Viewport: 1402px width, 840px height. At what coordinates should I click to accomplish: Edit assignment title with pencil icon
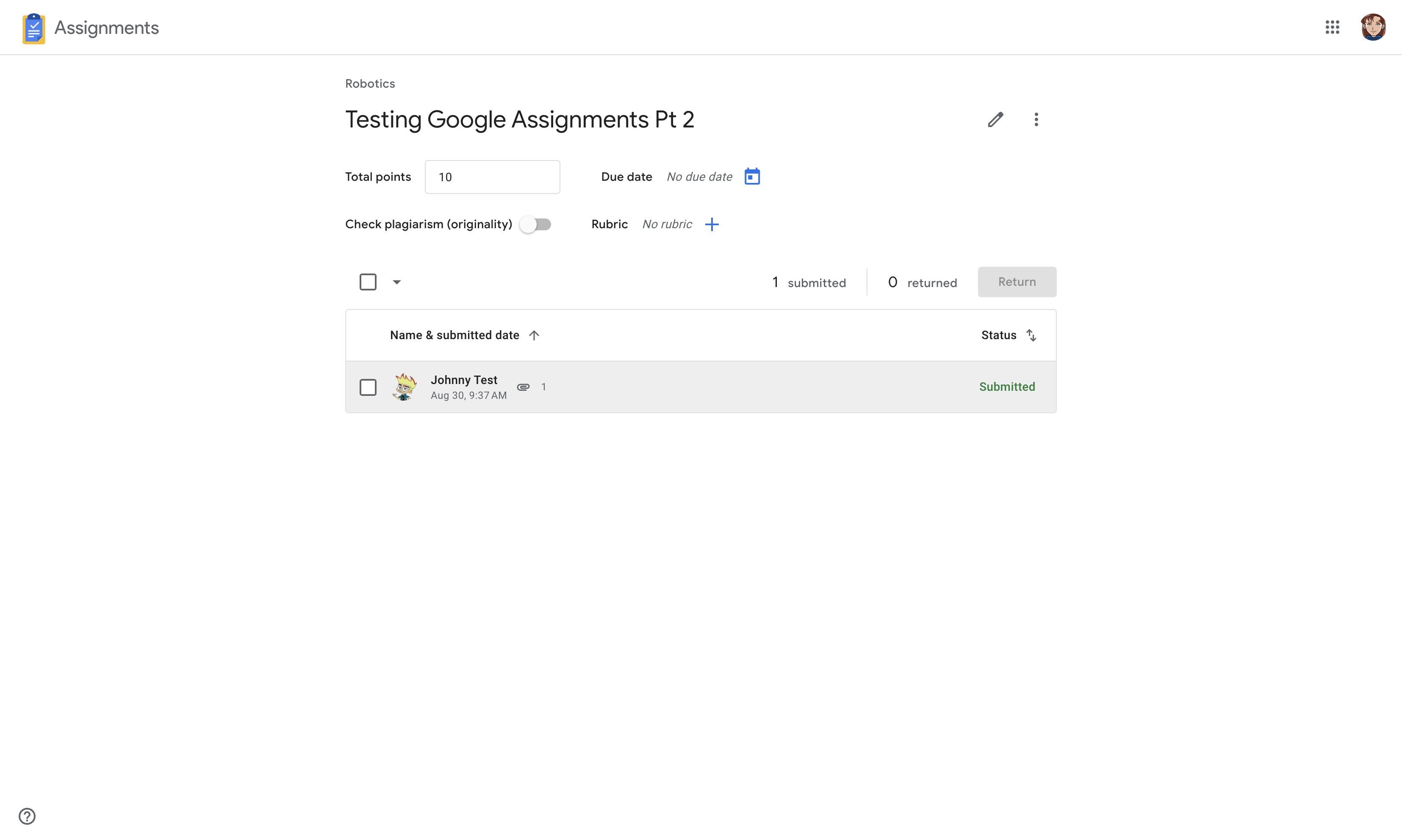tap(995, 119)
